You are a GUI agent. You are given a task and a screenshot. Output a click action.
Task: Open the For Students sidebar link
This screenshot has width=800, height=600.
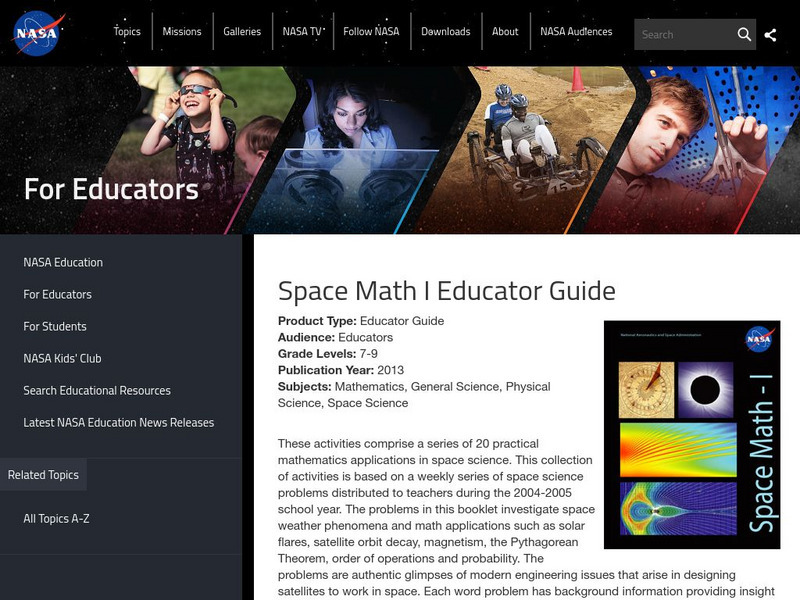[55, 327]
